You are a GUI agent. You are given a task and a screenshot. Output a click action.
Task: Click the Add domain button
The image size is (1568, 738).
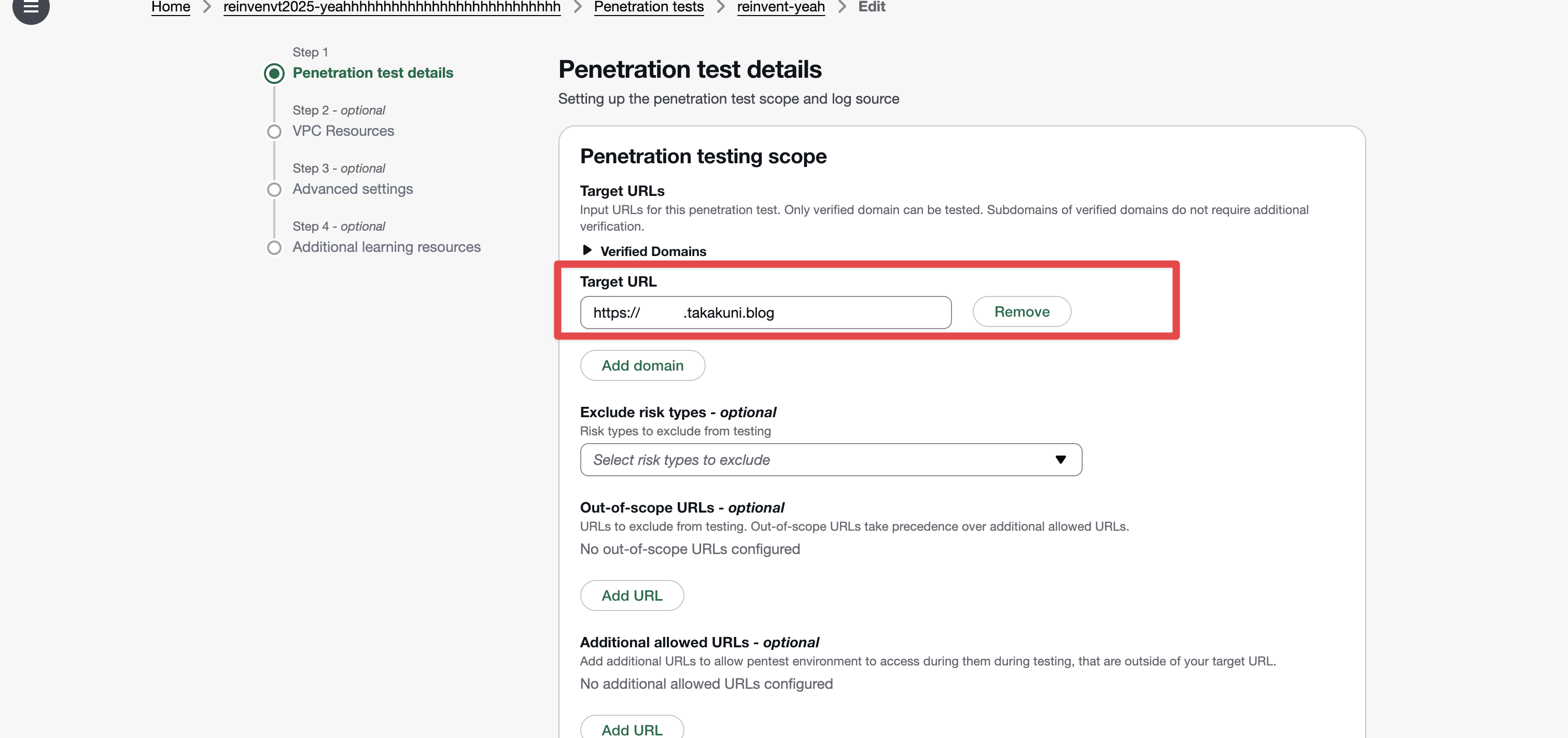click(642, 365)
